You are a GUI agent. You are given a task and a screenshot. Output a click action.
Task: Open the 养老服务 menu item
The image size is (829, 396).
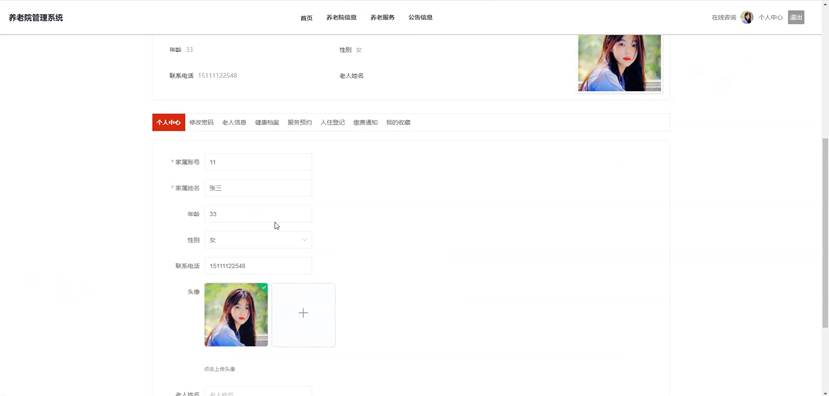point(382,17)
